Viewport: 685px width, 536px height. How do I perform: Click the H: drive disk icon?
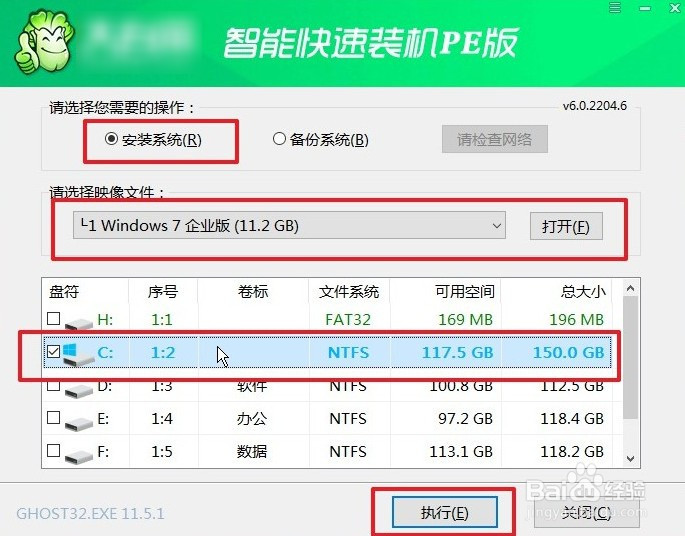[79, 324]
